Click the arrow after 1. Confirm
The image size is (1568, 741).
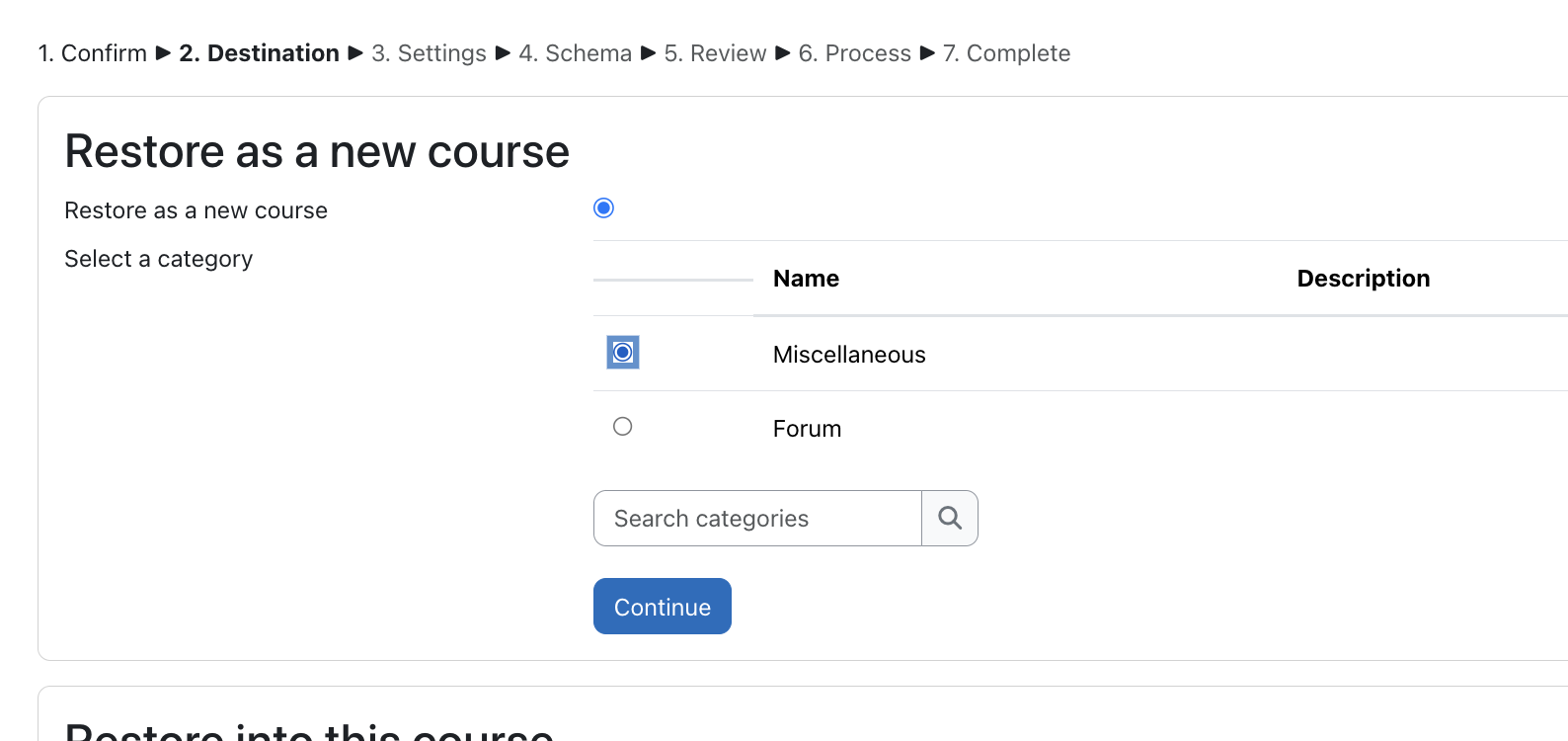(x=164, y=53)
